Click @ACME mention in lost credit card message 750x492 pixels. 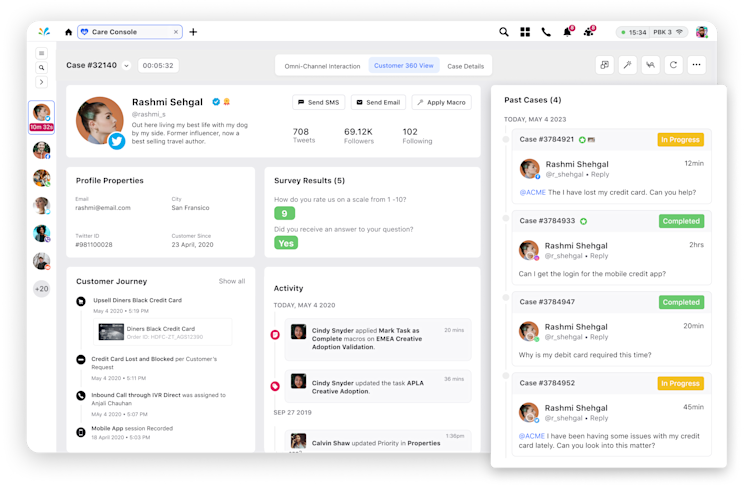(x=532, y=192)
